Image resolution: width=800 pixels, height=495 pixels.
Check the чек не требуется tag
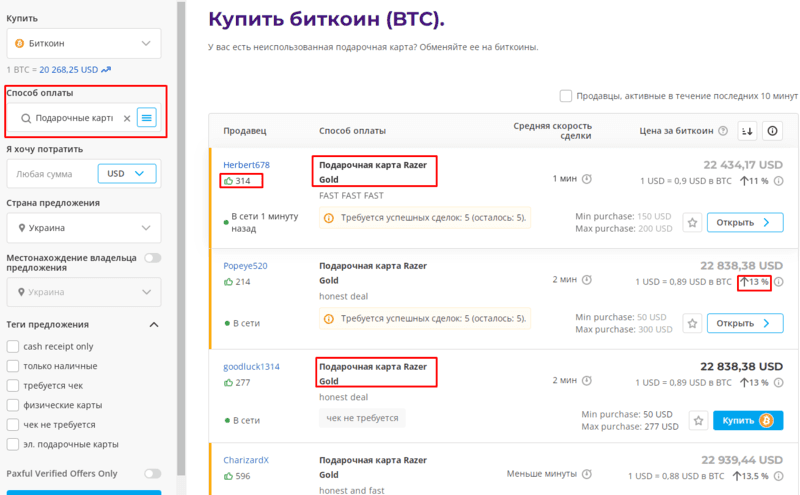13,425
